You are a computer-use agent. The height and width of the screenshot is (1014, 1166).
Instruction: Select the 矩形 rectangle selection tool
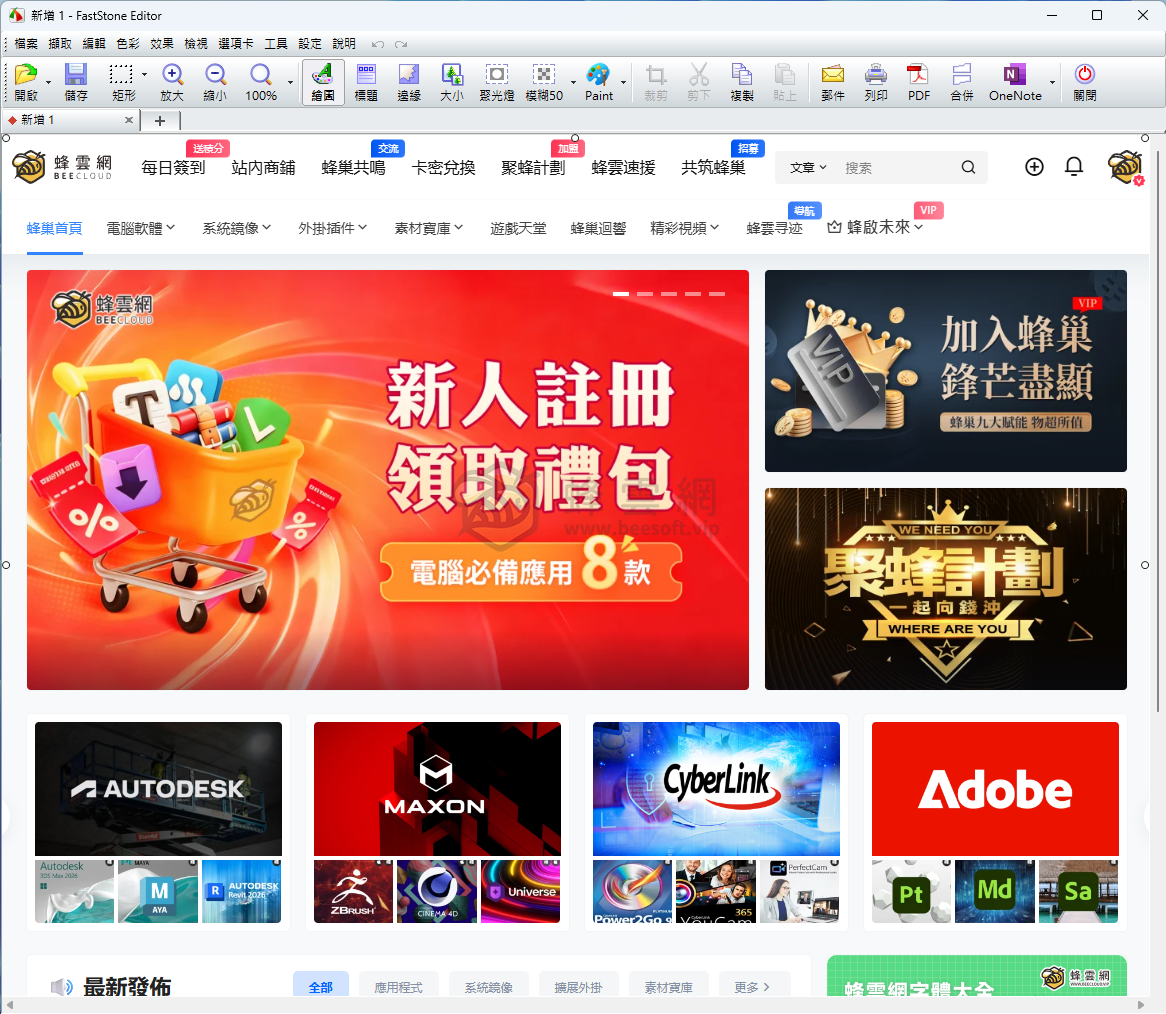pyautogui.click(x=122, y=82)
